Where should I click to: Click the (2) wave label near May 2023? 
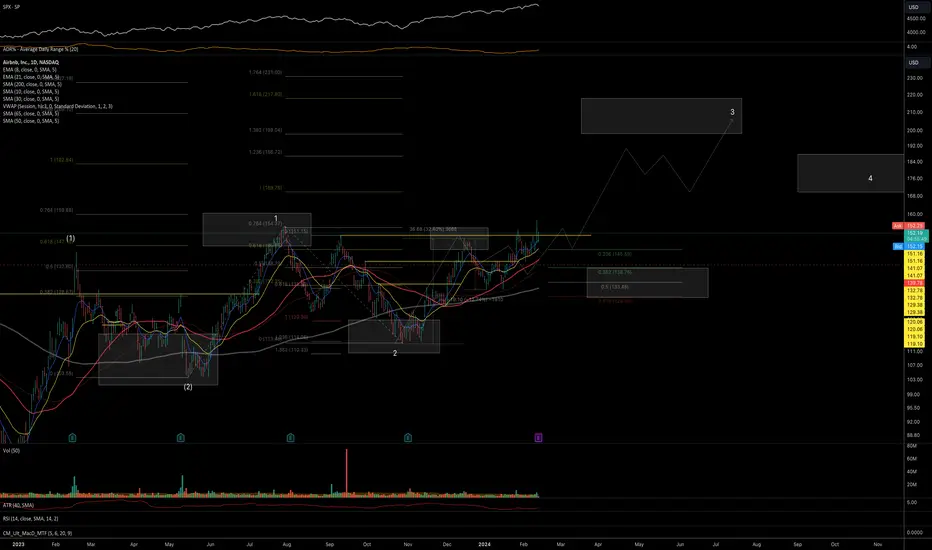point(188,387)
